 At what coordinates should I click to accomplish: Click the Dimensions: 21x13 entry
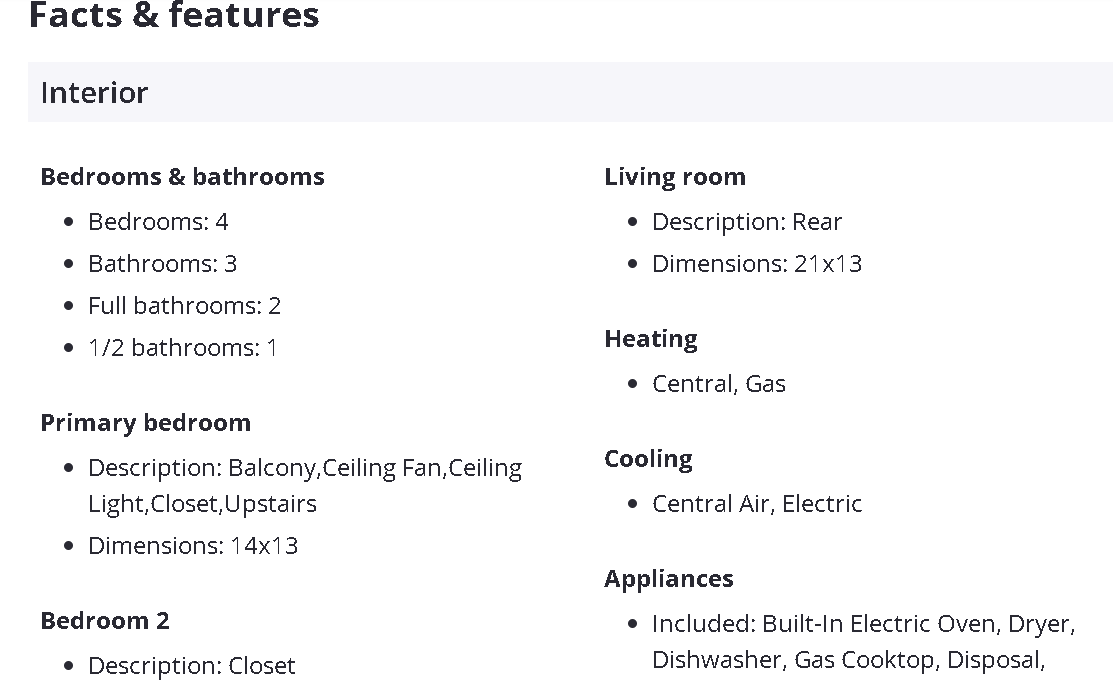[757, 264]
